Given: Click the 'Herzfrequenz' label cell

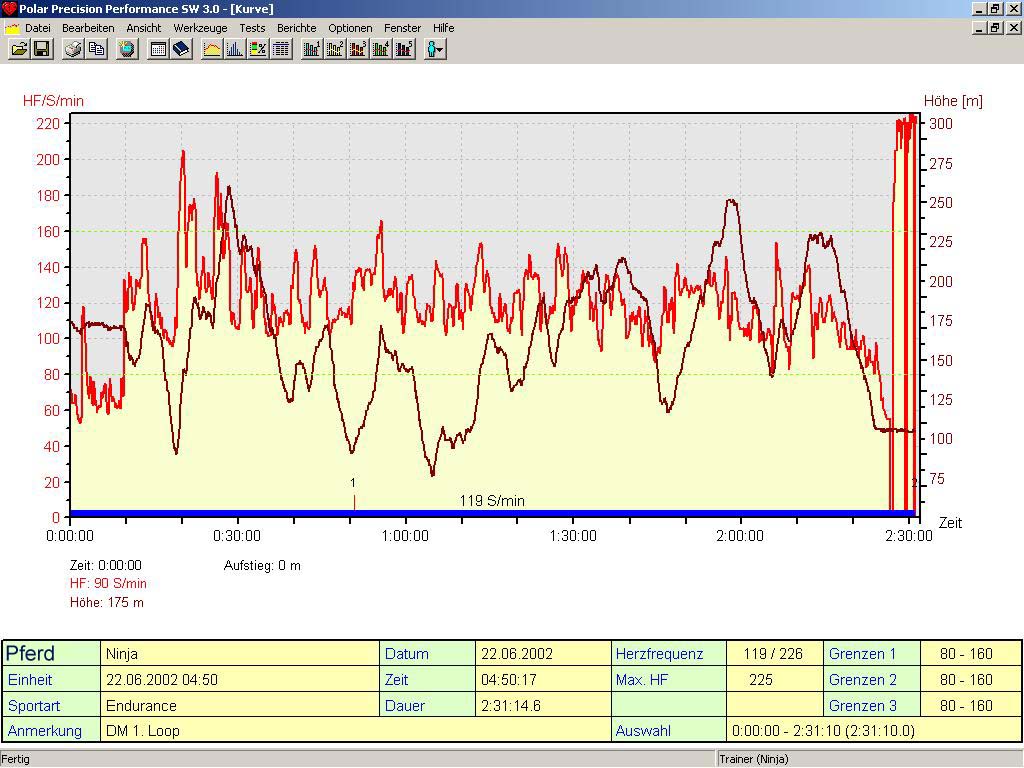Looking at the screenshot, I should click(669, 653).
